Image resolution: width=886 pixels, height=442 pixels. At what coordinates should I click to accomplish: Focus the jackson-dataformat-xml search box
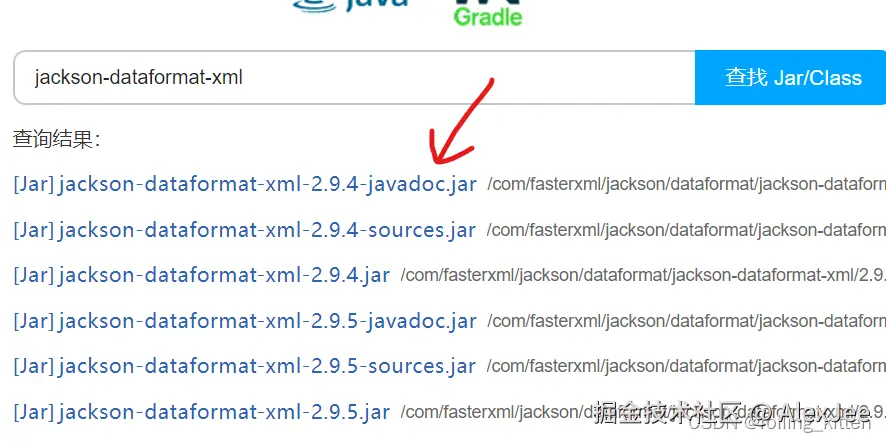pyautogui.click(x=354, y=77)
